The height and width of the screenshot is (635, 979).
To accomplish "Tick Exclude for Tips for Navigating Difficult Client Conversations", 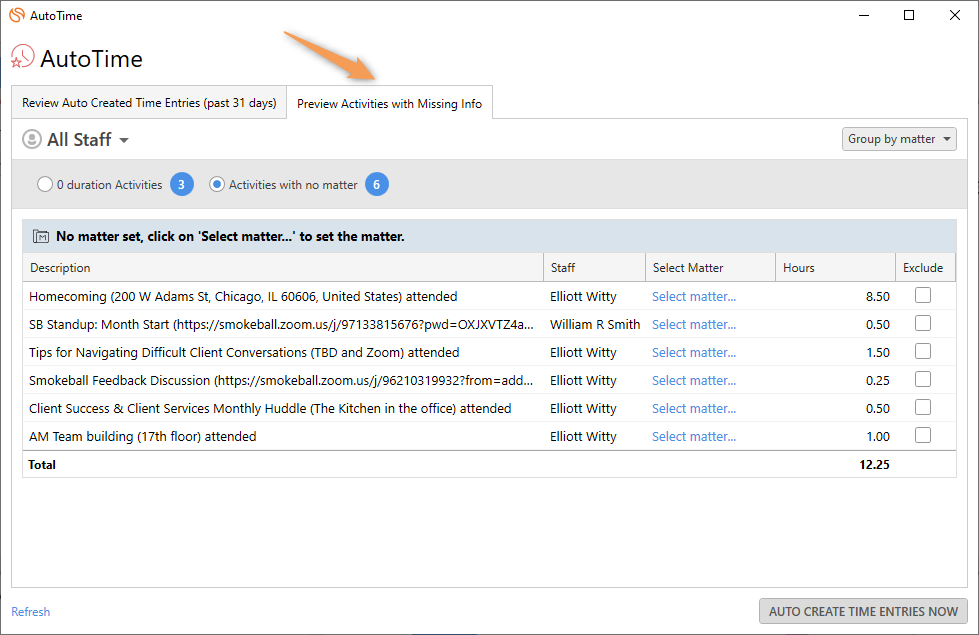I will click(923, 351).
